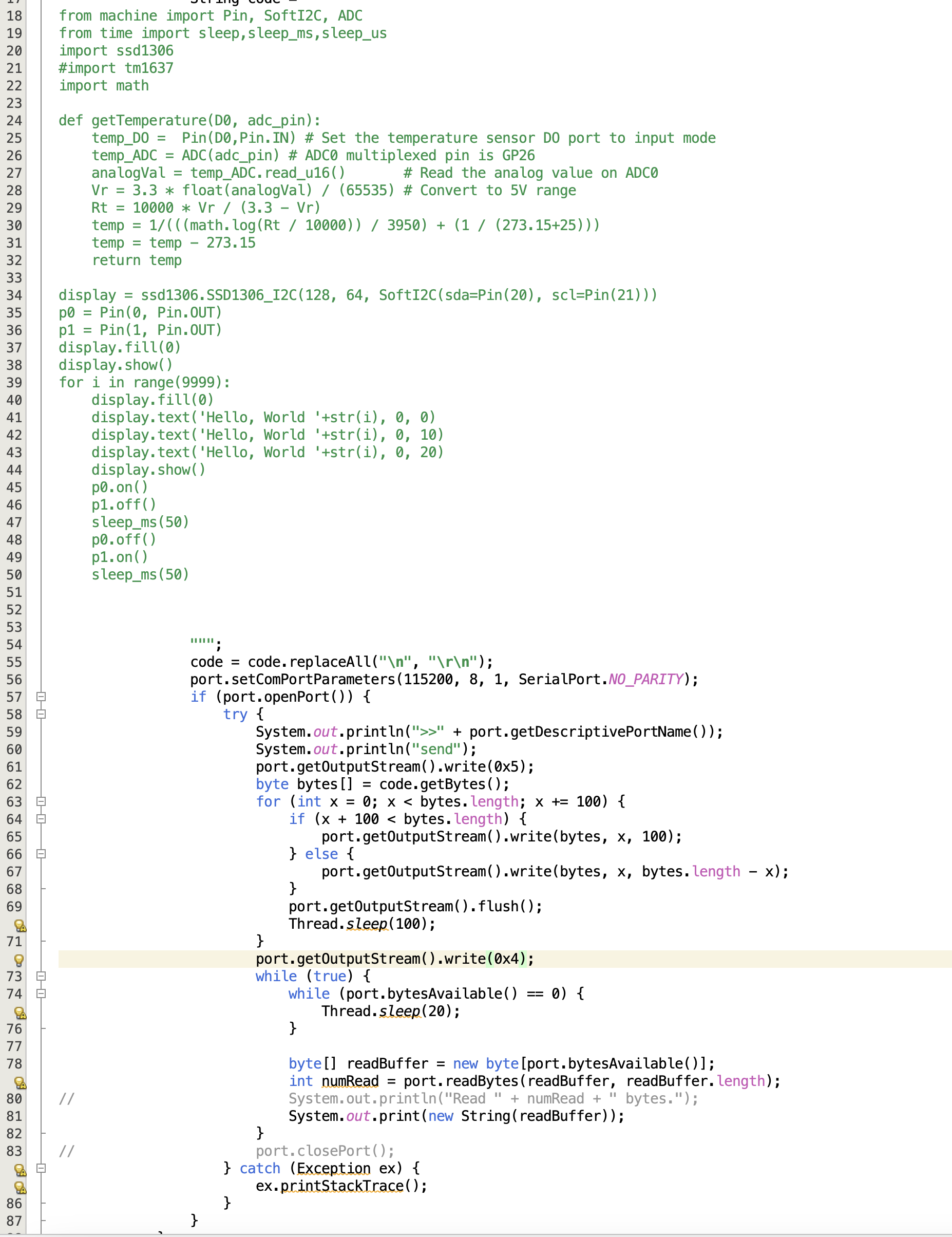Viewport: 952px width, 1237px height.
Task: Click 'port.getOutputStream().flush();'
Action: (415, 906)
